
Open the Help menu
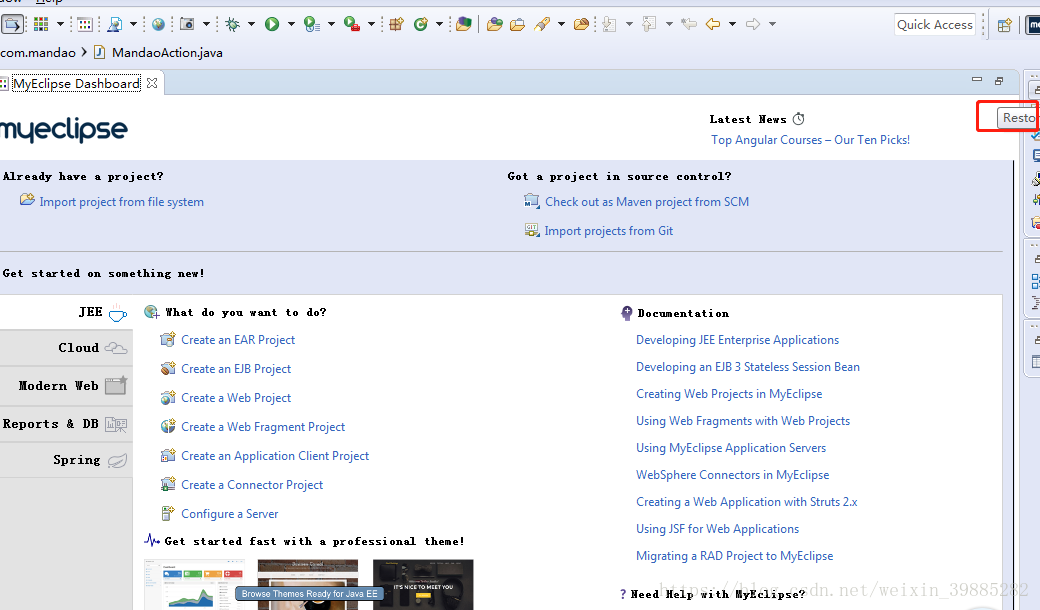[x=49, y=2]
